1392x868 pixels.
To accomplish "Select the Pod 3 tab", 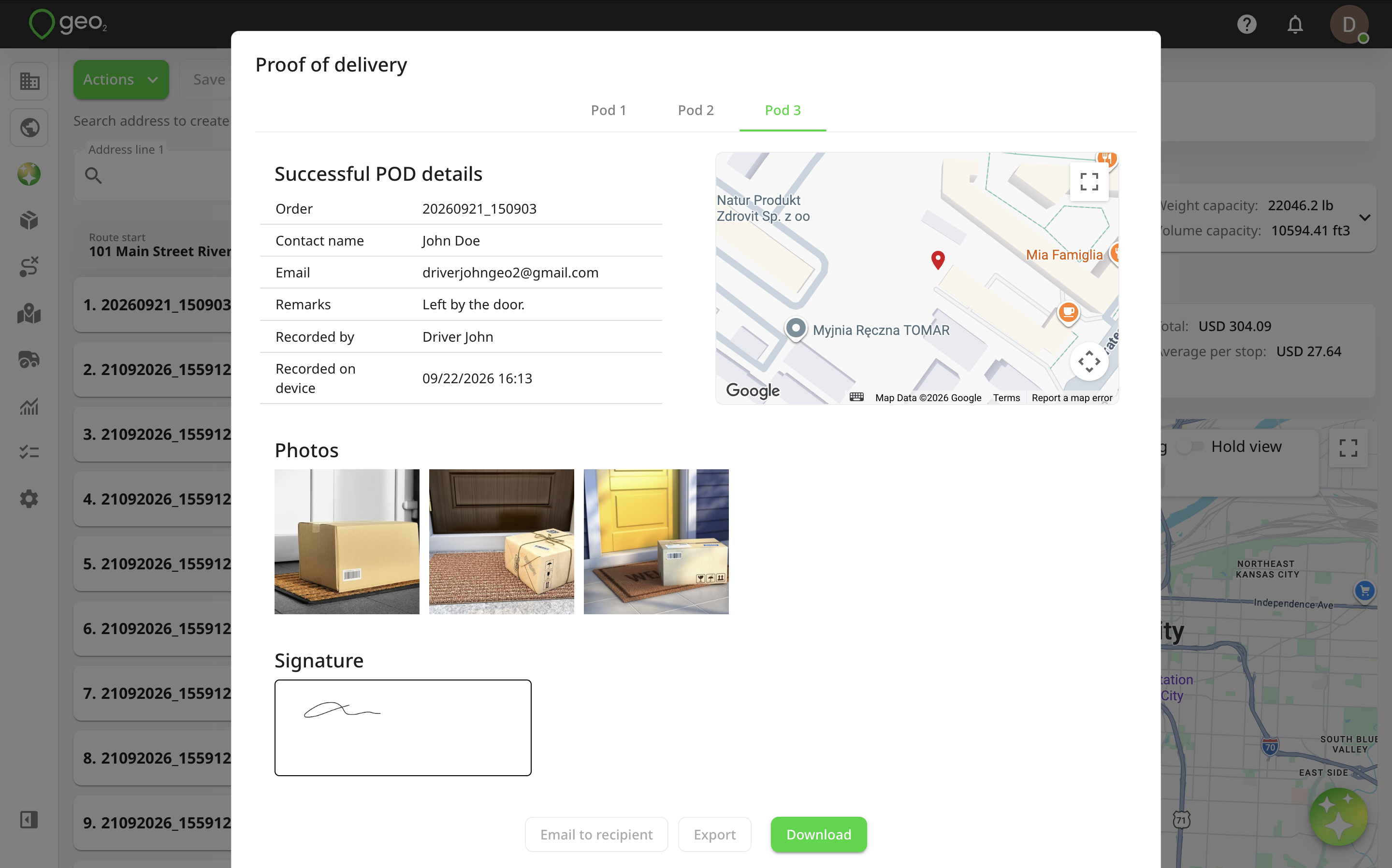I will pyautogui.click(x=783, y=110).
